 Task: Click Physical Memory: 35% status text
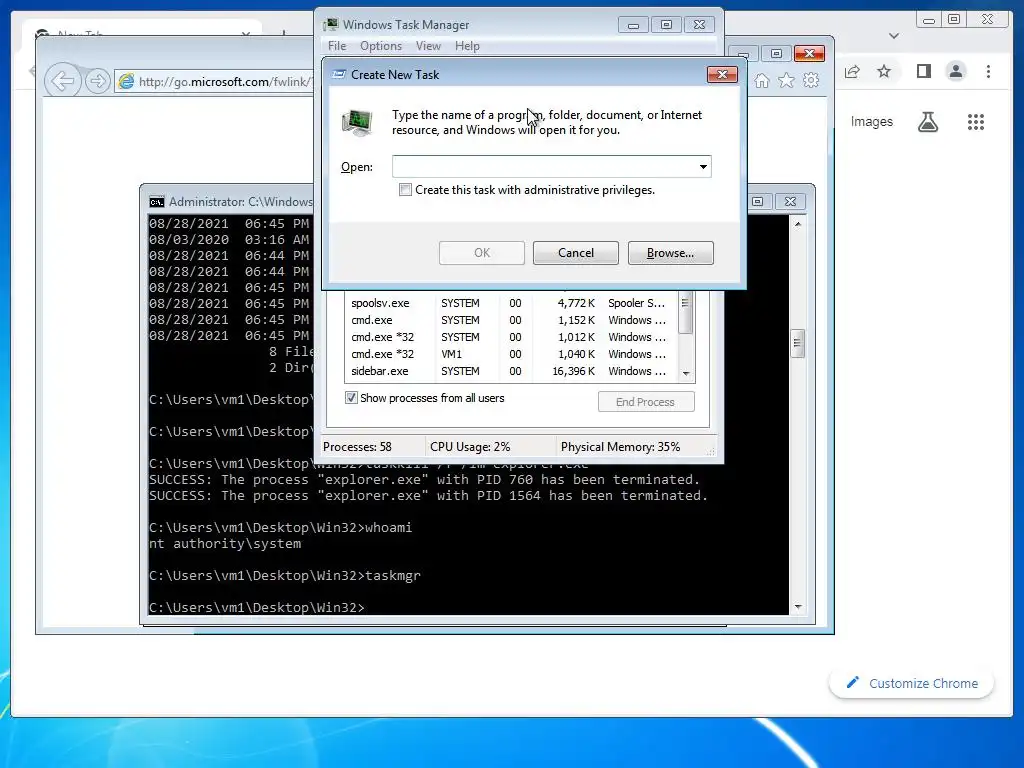[620, 447]
